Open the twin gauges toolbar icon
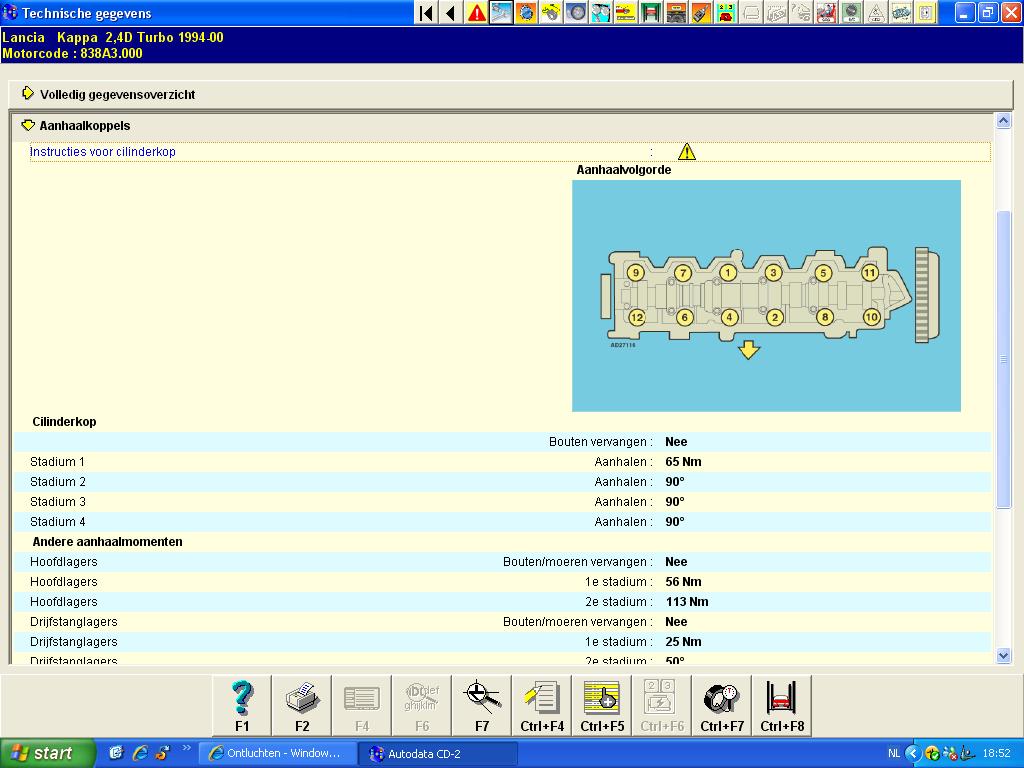Viewport: 1024px width, 768px height. click(x=600, y=12)
